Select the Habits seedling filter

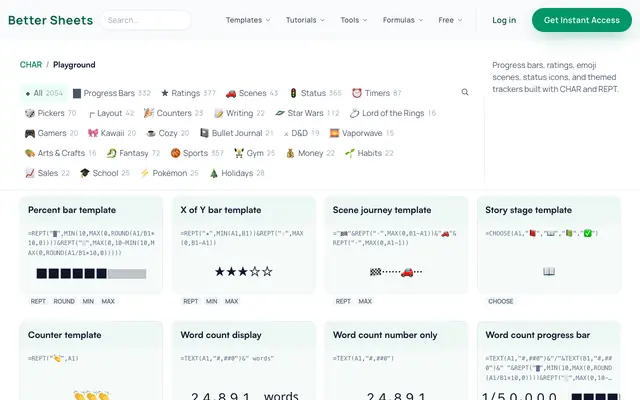(x=369, y=153)
